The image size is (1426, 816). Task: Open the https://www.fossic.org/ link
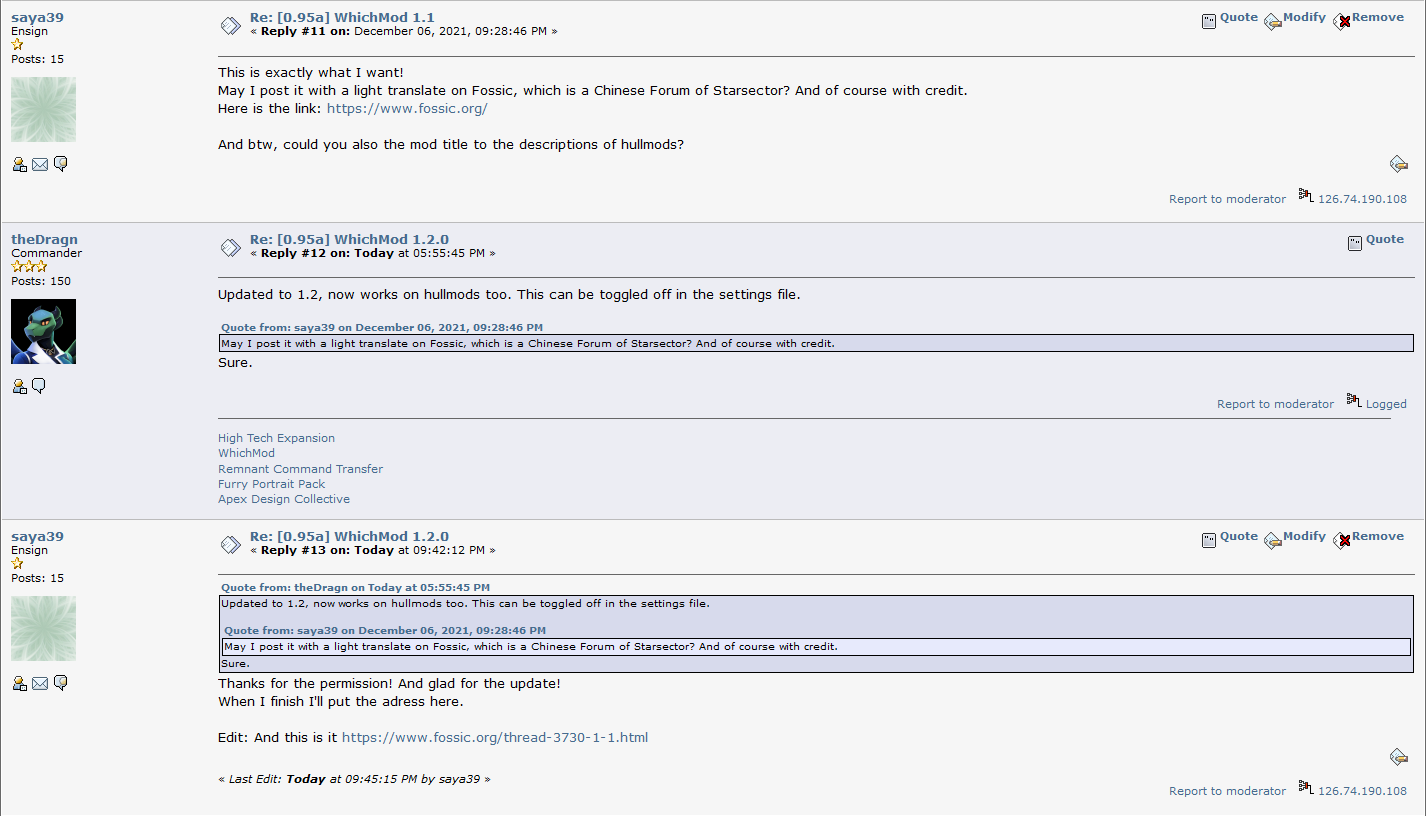[x=407, y=108]
